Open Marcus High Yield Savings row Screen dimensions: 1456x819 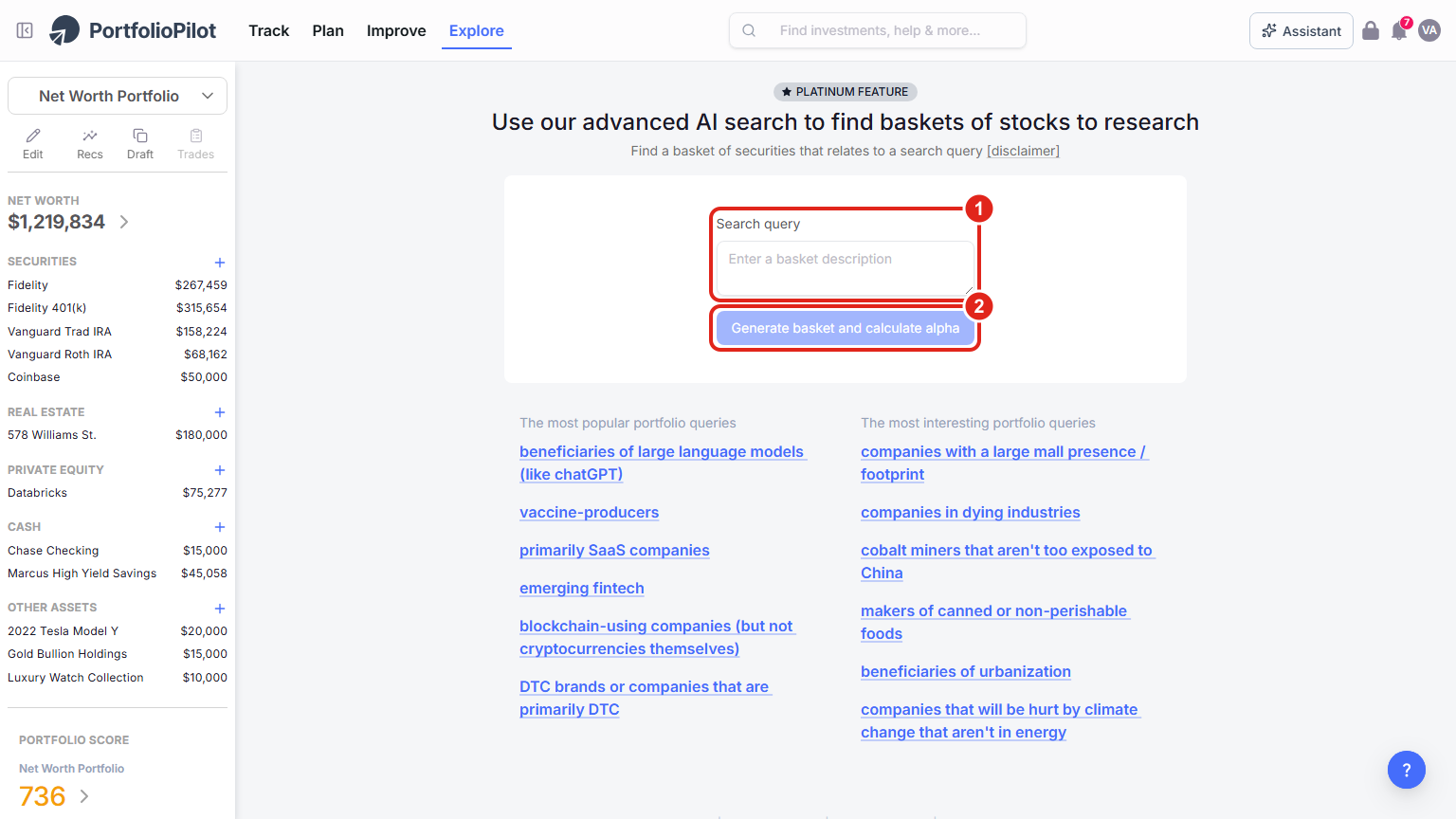tap(118, 573)
